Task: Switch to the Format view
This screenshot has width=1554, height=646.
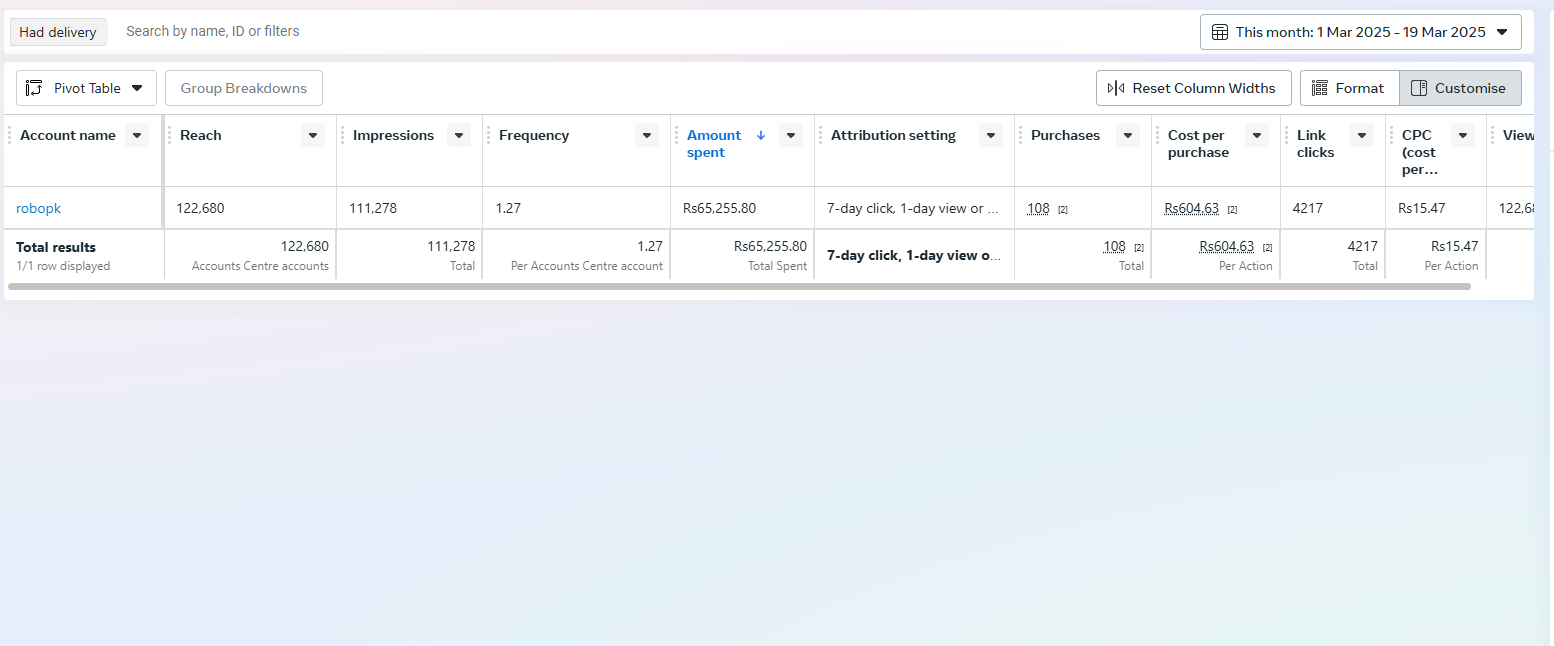Action: (1349, 88)
